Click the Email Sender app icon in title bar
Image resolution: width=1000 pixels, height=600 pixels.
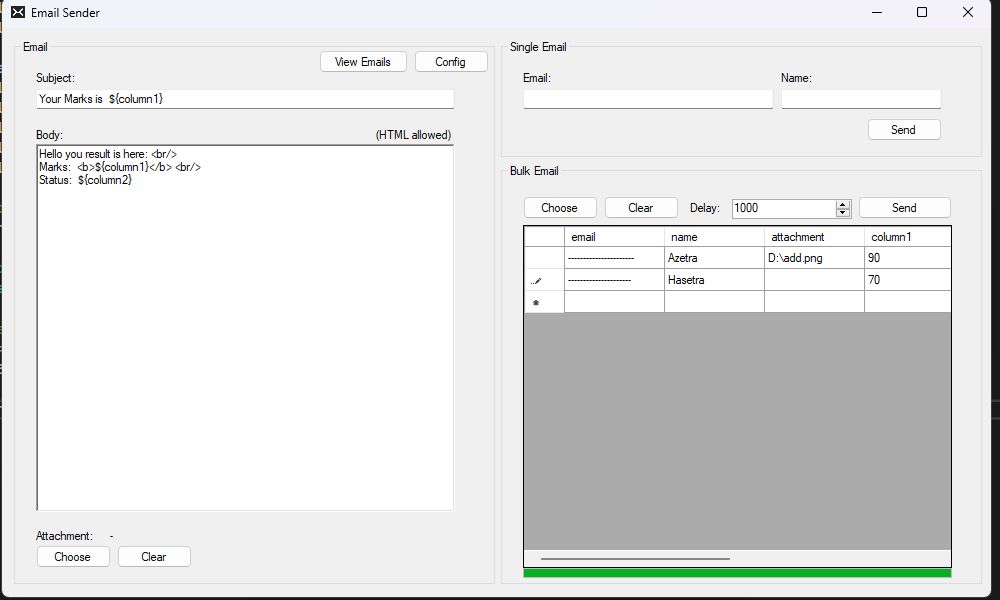point(17,13)
